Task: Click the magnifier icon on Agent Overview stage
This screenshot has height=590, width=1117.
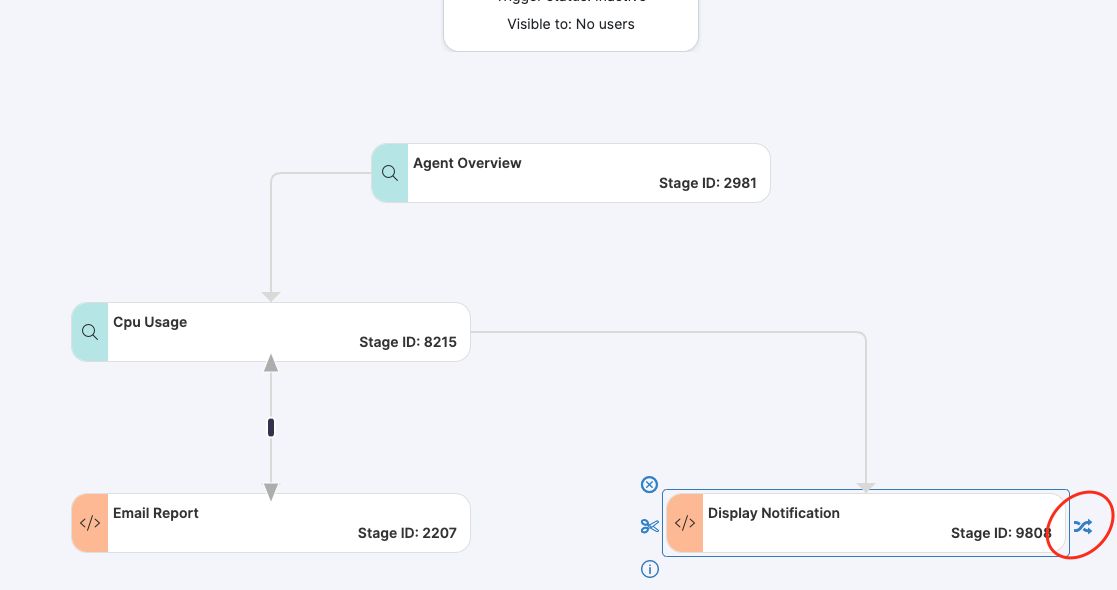Action: tap(389, 172)
